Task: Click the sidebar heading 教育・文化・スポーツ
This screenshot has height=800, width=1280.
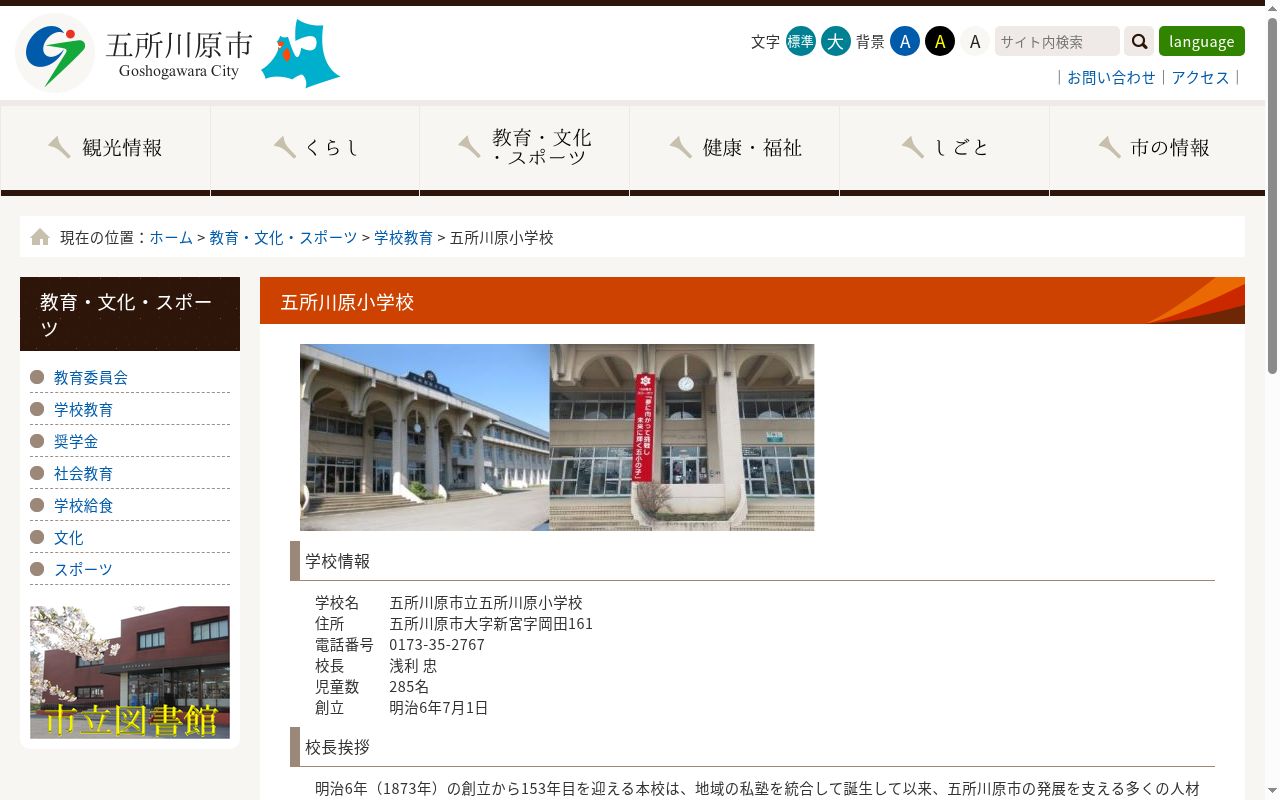Action: tap(130, 314)
